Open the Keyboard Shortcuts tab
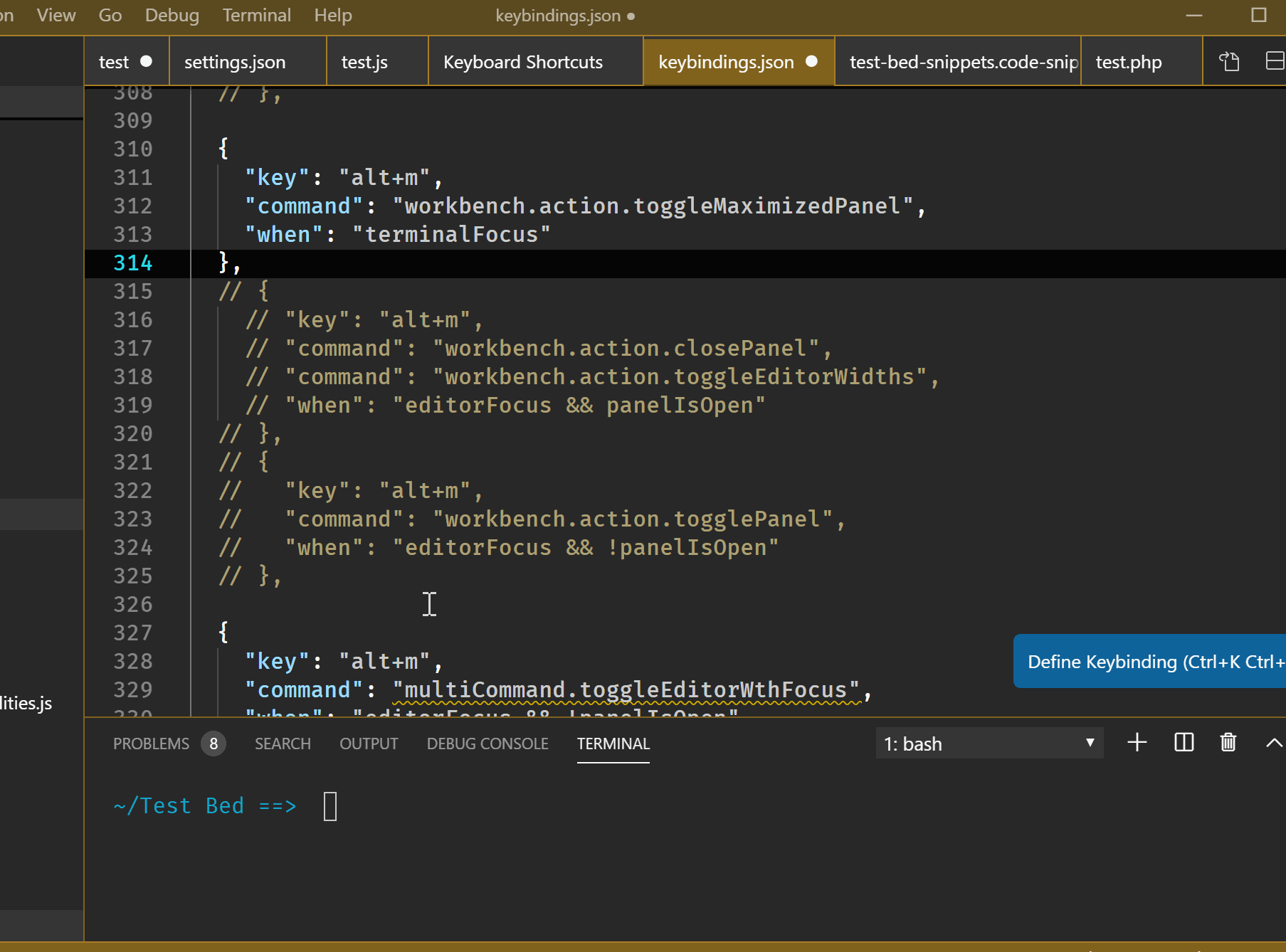This screenshot has width=1286, height=952. click(x=522, y=63)
